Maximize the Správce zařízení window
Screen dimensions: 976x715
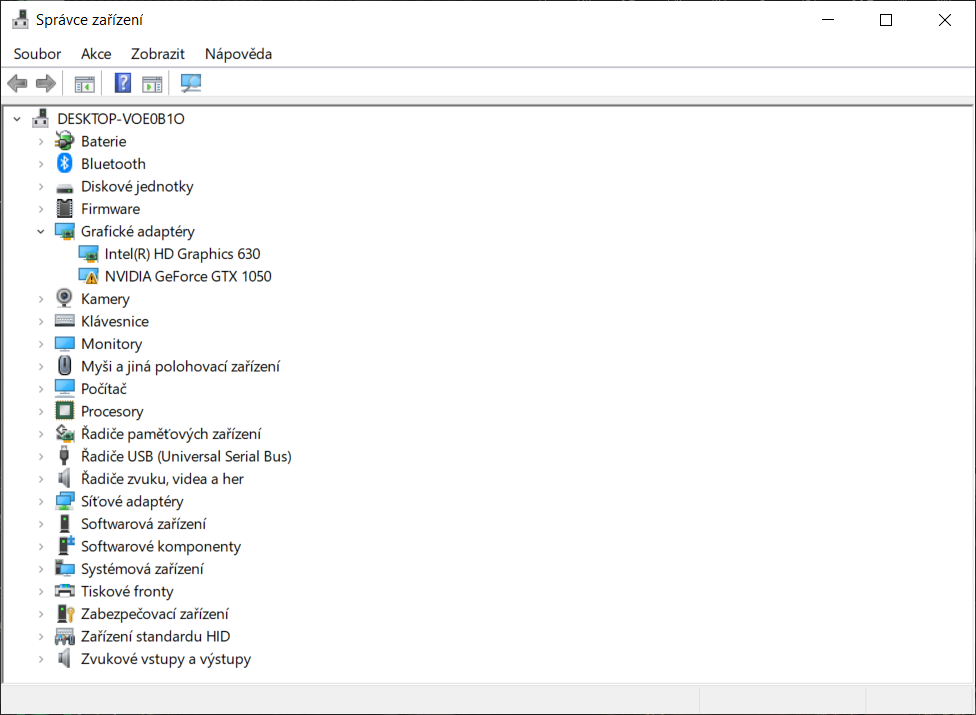886,20
